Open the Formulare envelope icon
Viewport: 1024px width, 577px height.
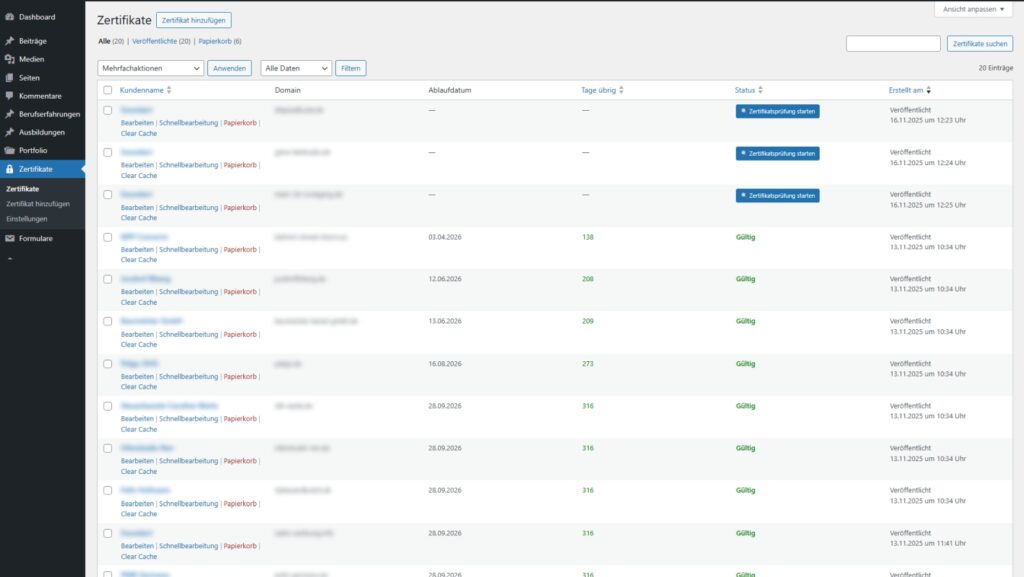9,238
